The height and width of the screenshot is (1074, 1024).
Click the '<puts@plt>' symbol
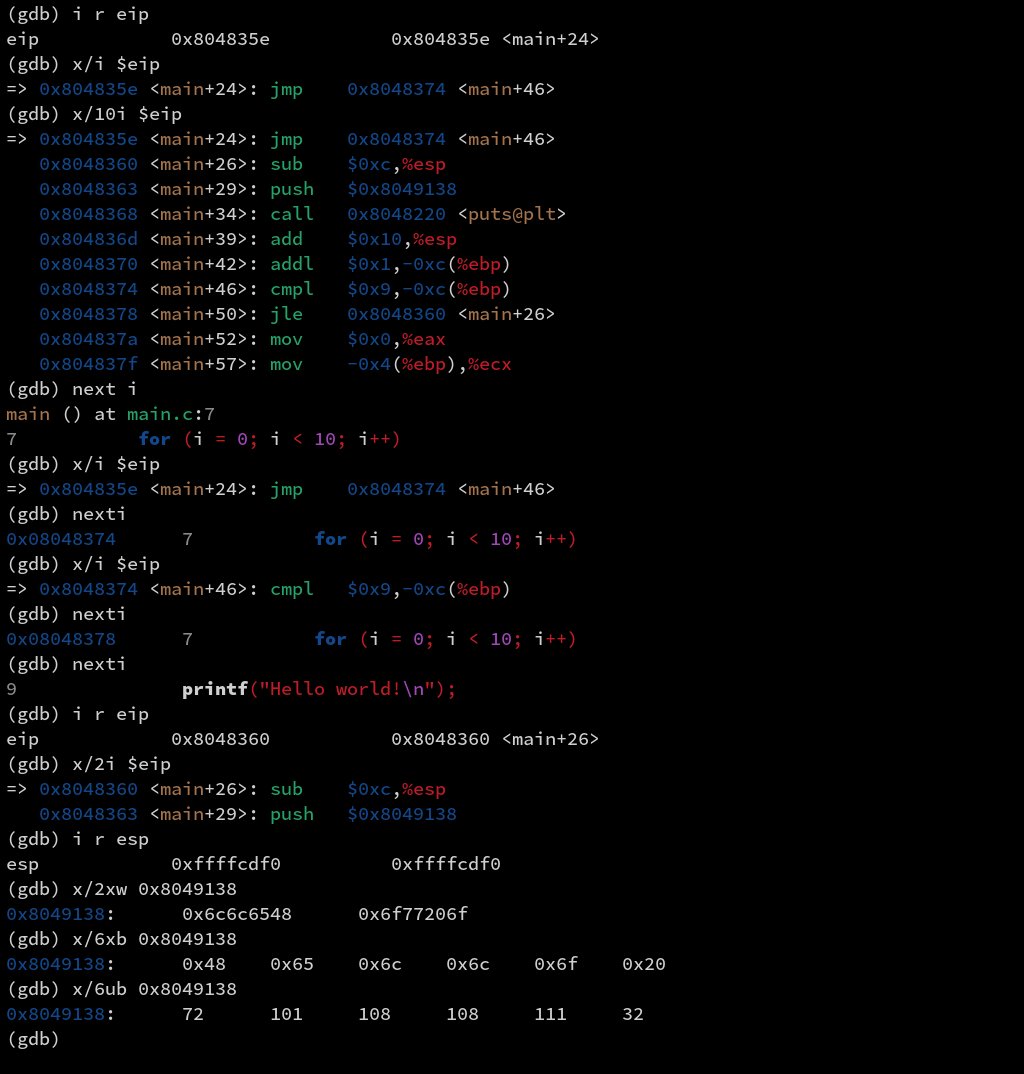[512, 214]
